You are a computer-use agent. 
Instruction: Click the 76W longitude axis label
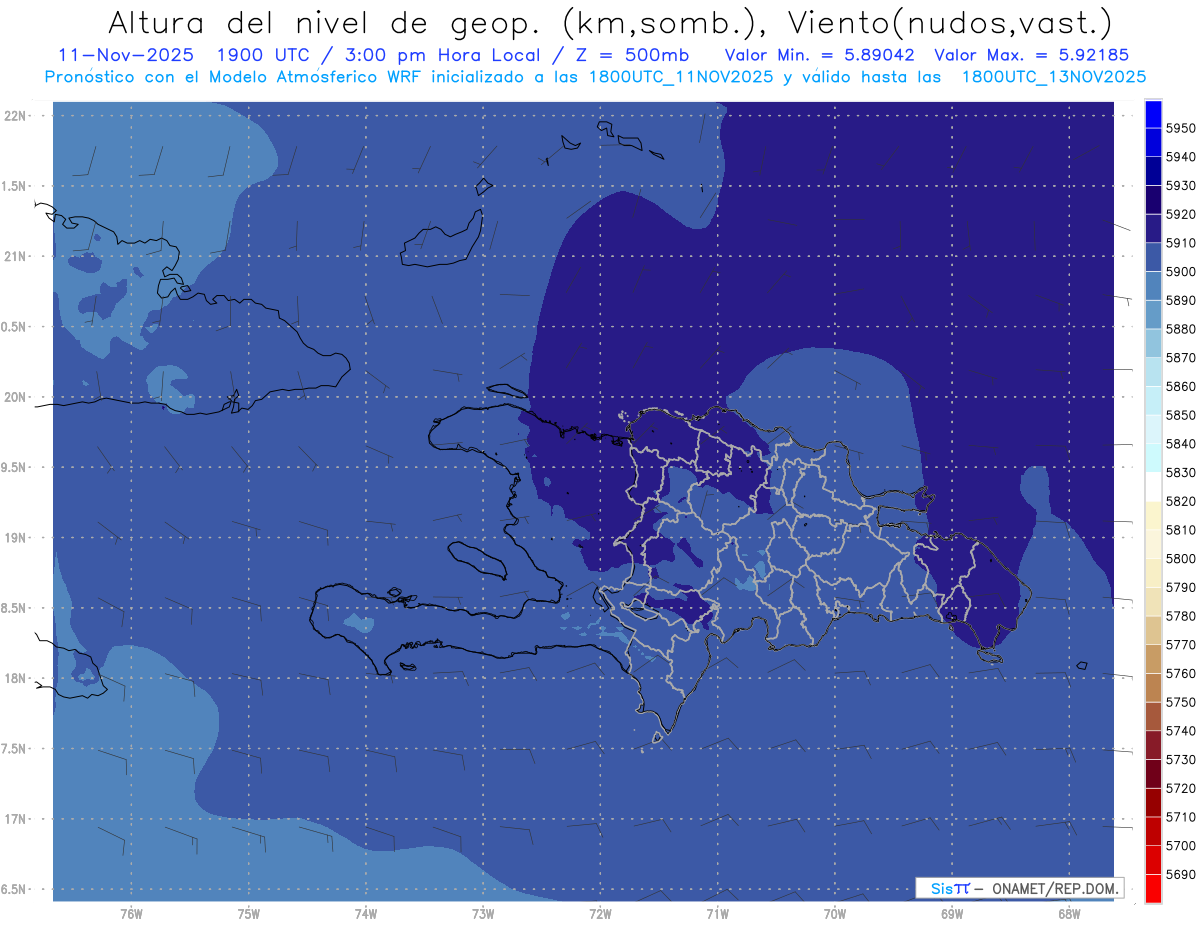[131, 913]
